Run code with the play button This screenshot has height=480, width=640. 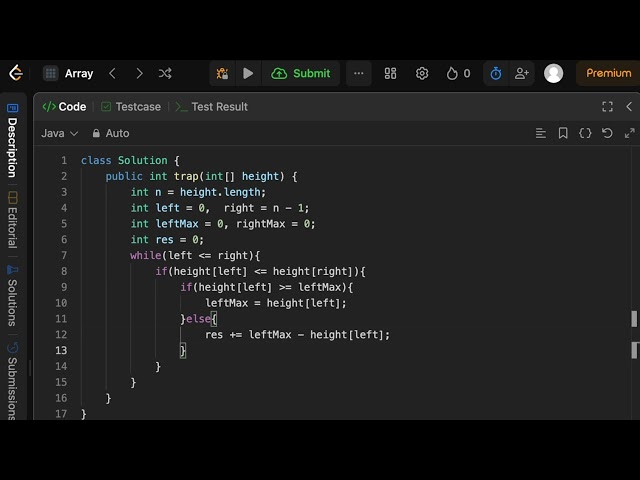click(x=248, y=73)
